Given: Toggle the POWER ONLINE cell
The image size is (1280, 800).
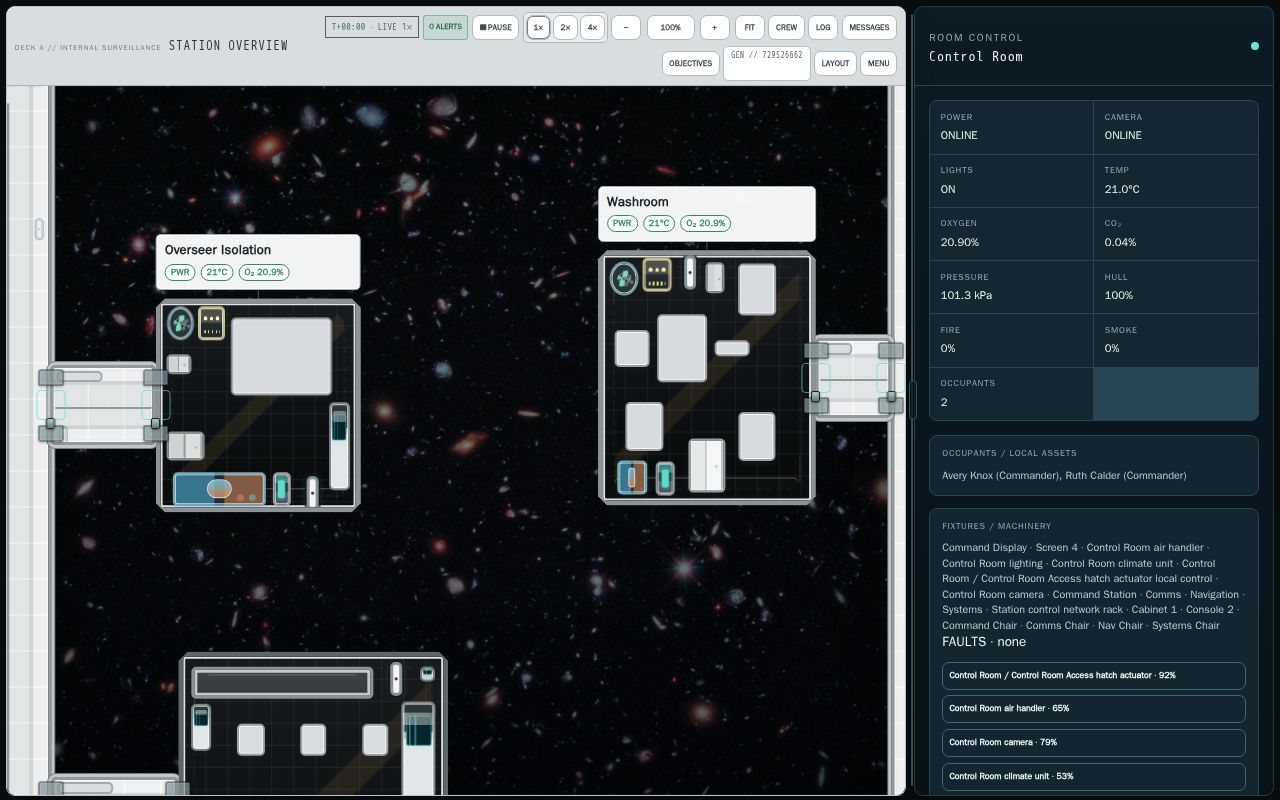Looking at the screenshot, I should pos(1012,127).
